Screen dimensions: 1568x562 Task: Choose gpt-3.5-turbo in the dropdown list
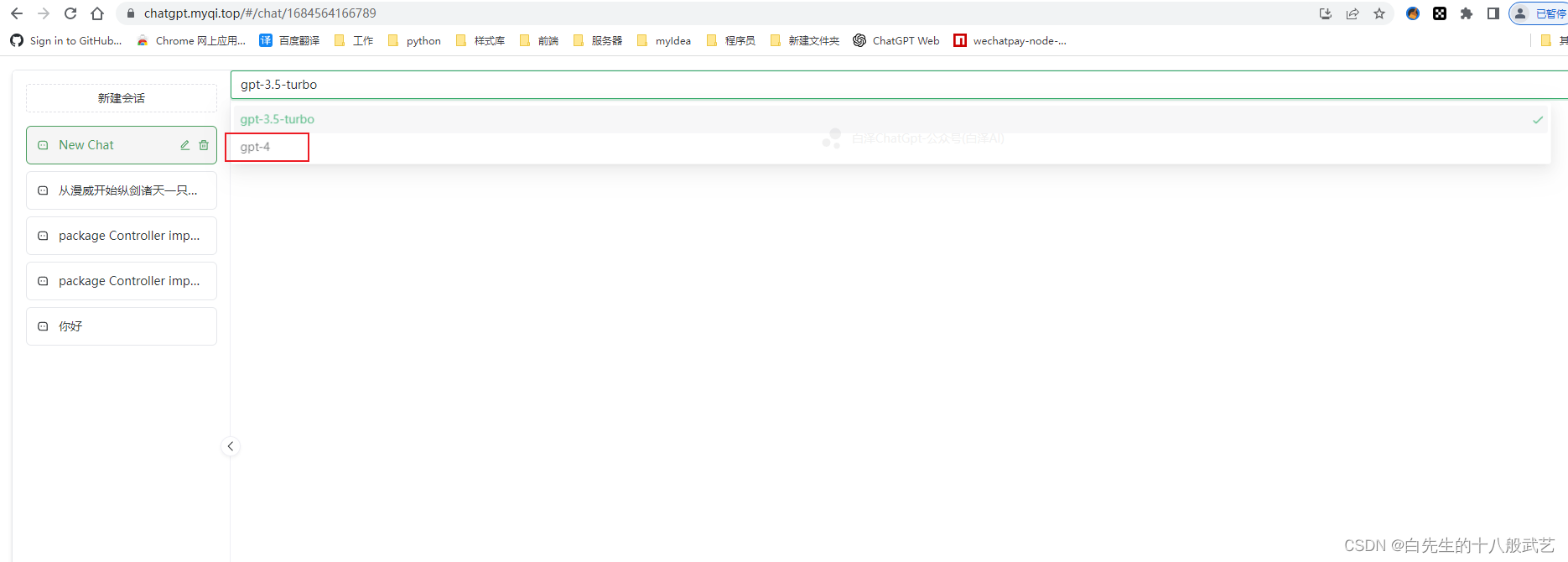[890, 119]
